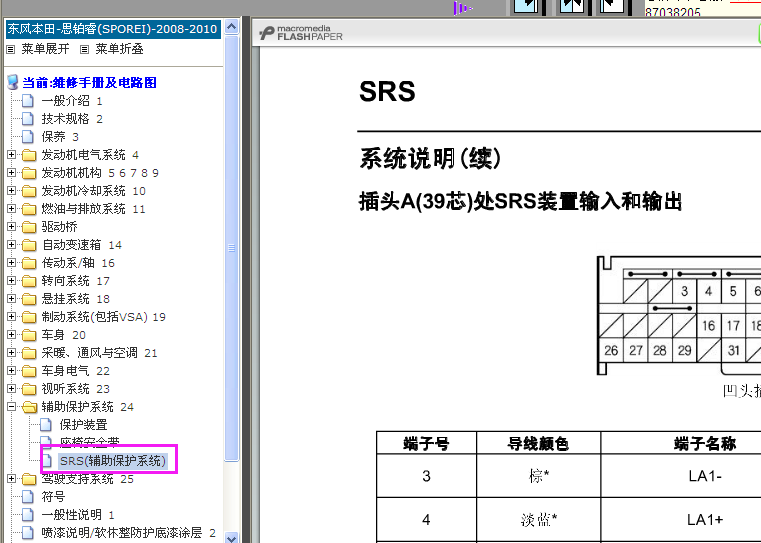Click the open folder icon of 辅助保护系统 24
This screenshot has width=761, height=543.
29,407
